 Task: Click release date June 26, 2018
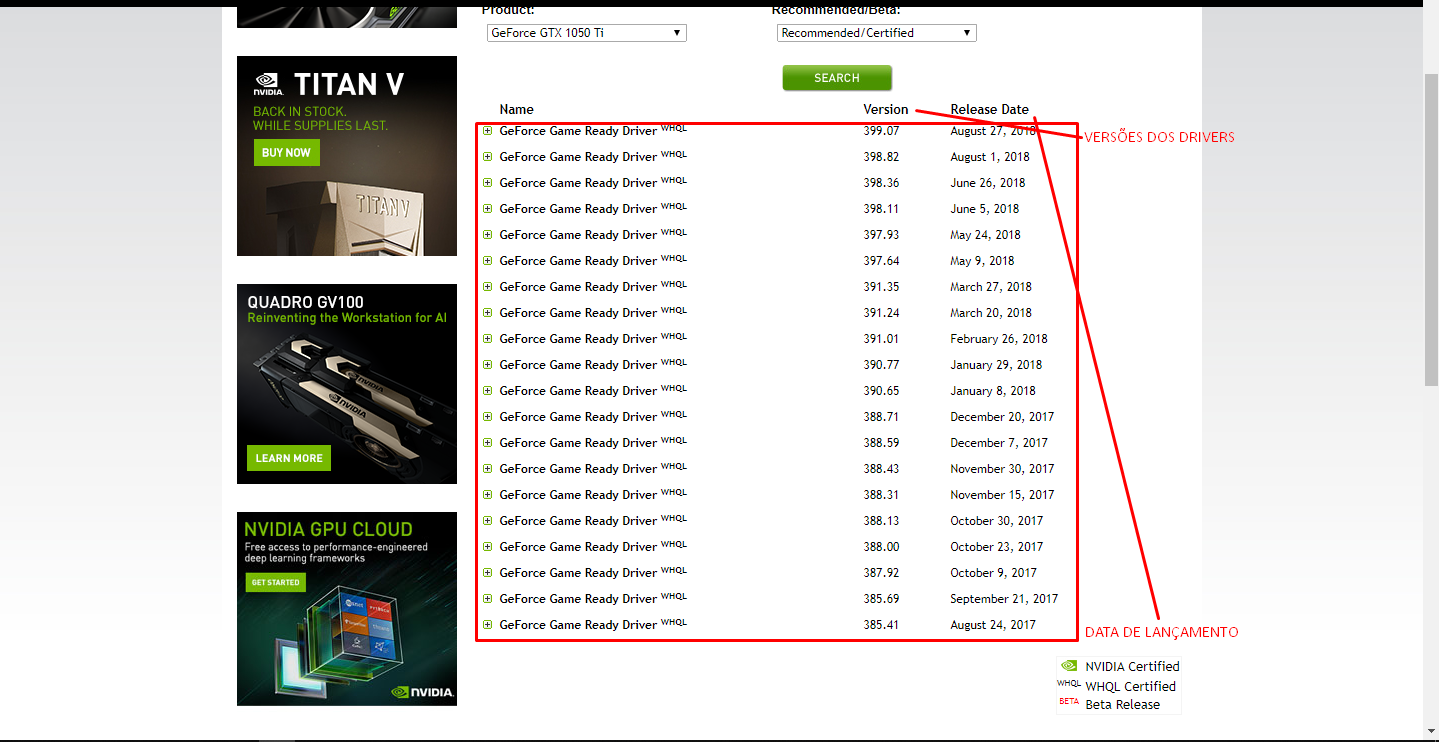click(988, 183)
